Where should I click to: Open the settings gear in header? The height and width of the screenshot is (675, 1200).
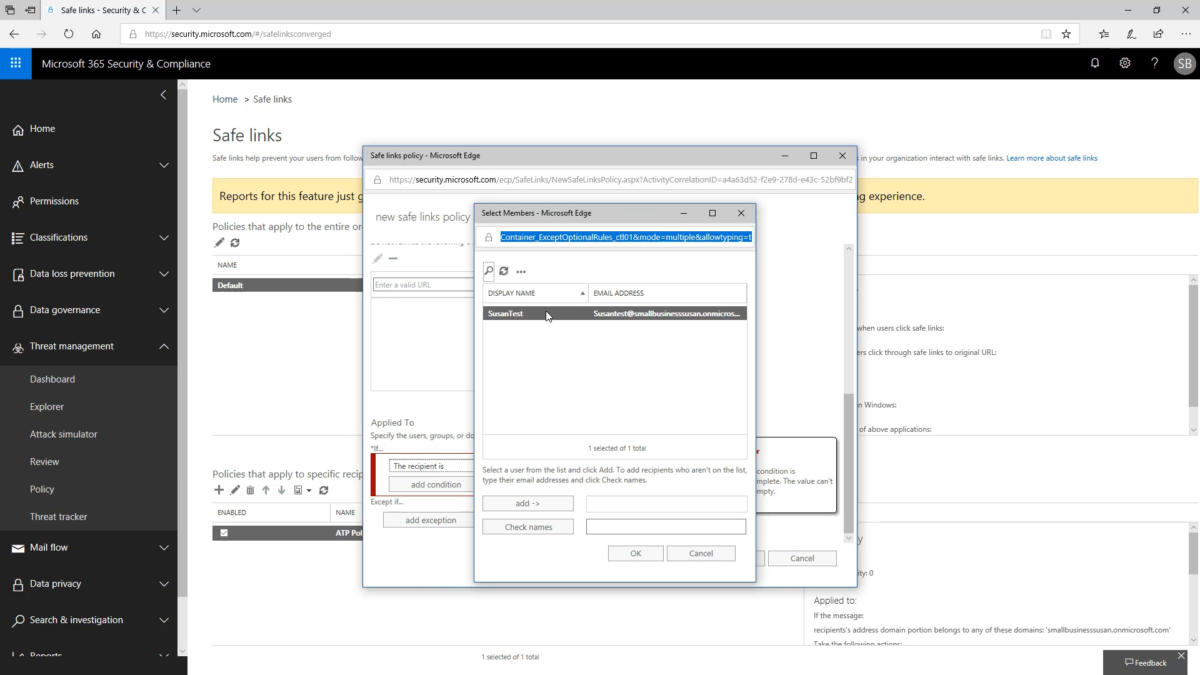(x=1125, y=63)
